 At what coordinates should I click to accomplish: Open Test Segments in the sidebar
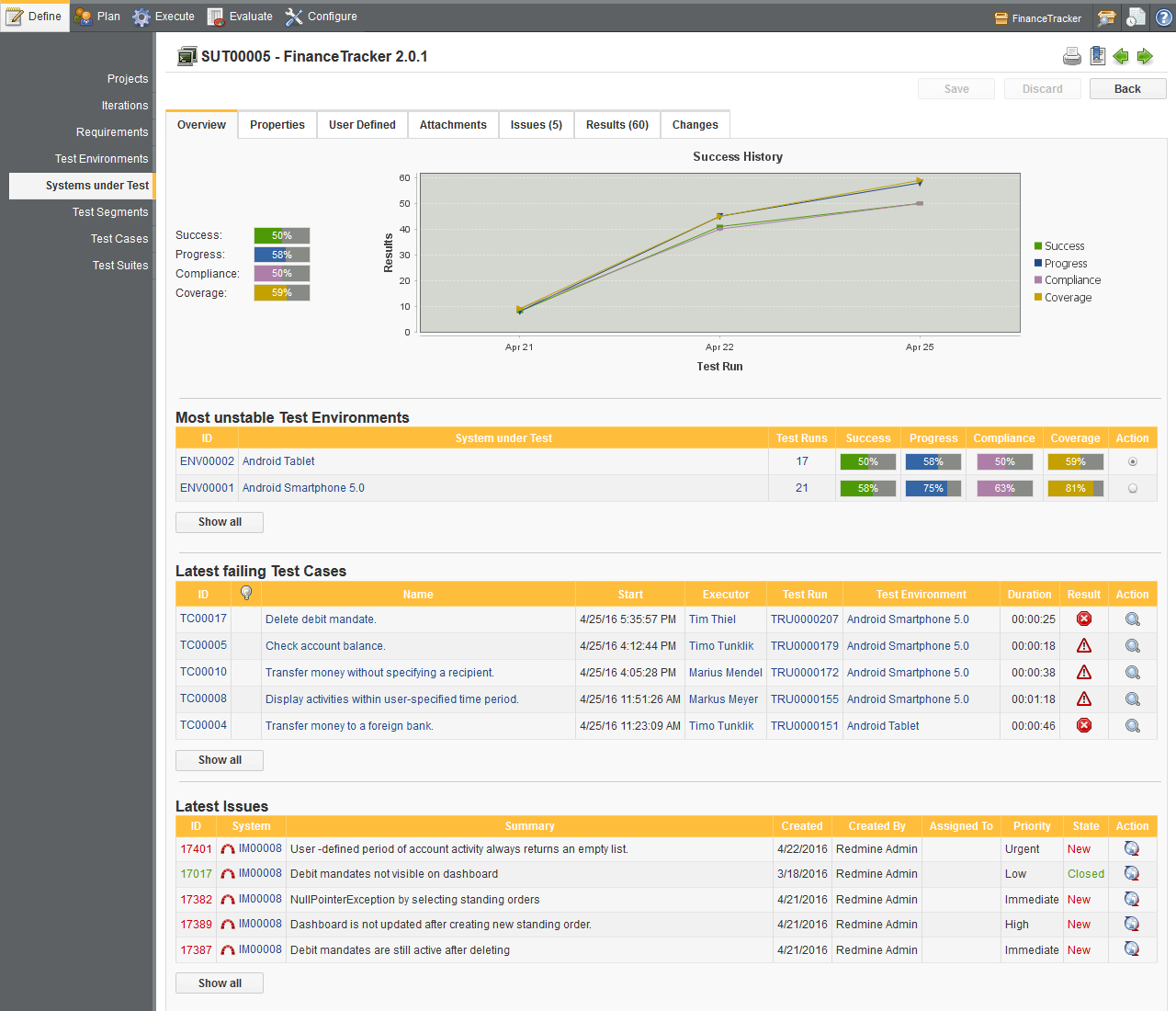[110, 212]
